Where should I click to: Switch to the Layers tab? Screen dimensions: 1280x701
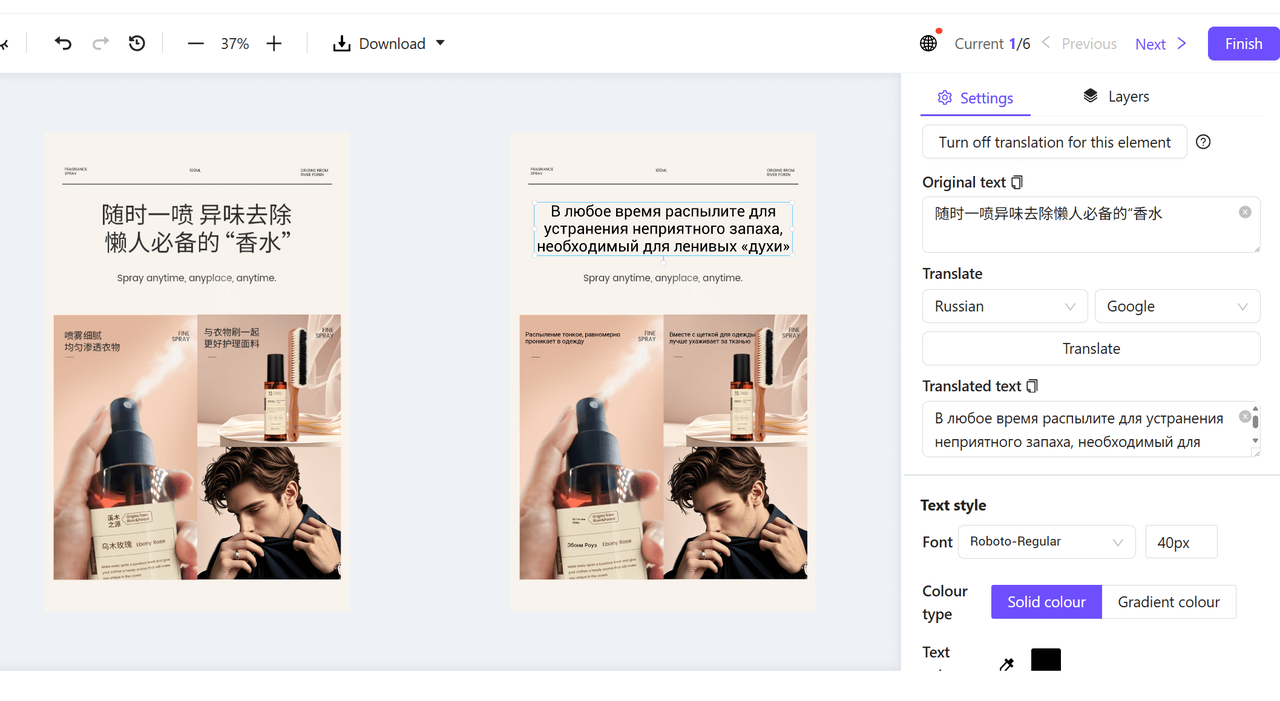coord(1116,96)
